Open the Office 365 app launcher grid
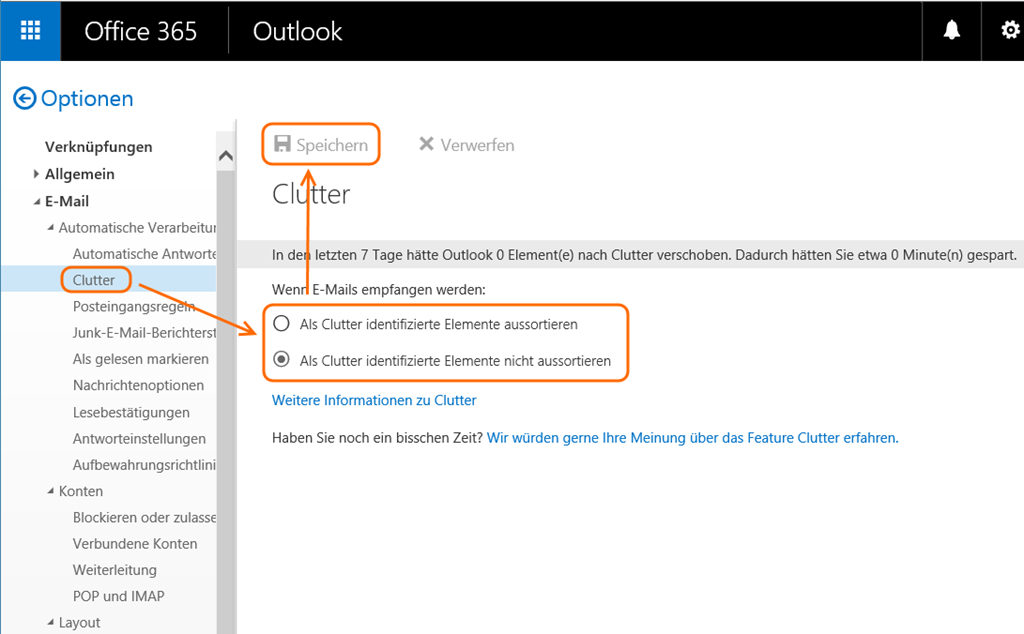Screen dimensions: 1024x634 (30, 31)
